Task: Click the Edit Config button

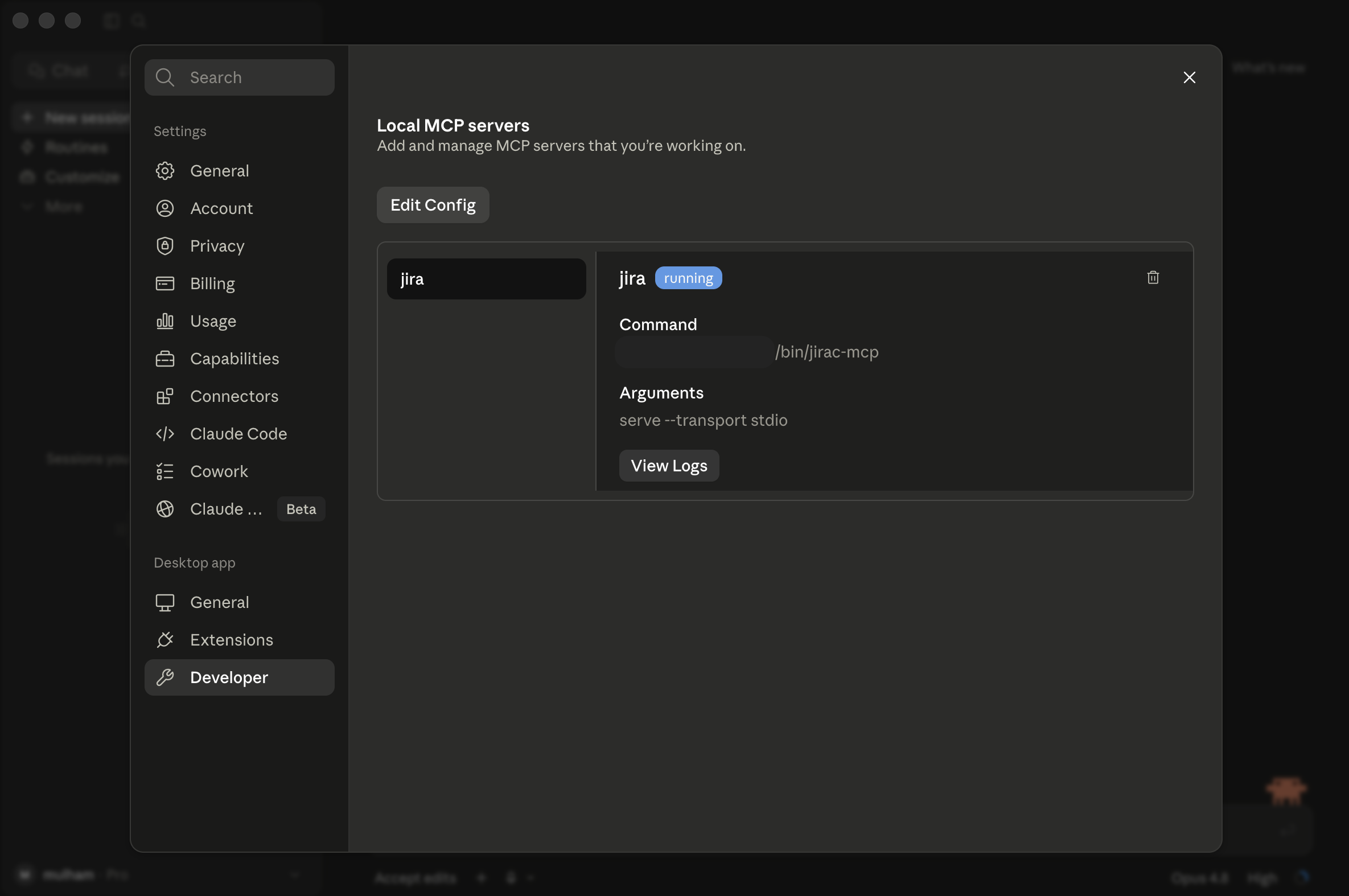Action: tap(433, 205)
